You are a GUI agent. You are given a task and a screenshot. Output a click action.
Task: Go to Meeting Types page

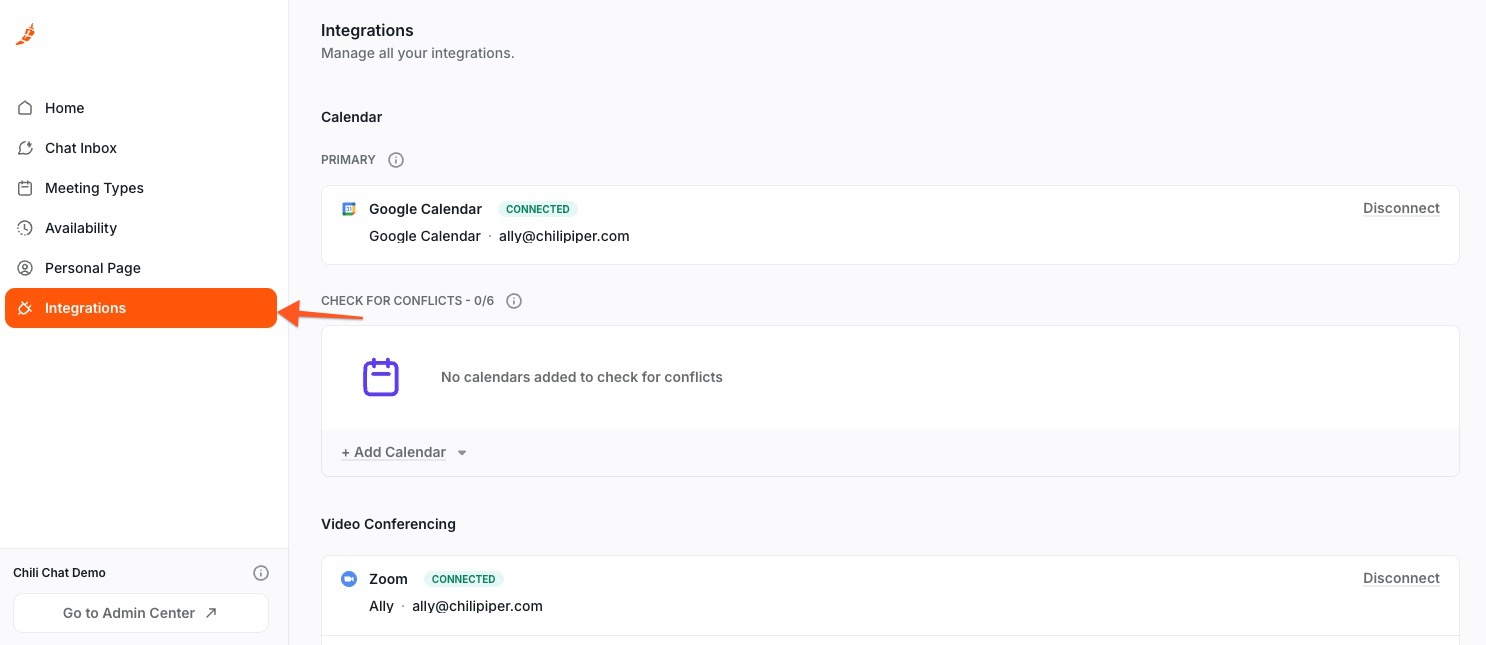[x=93, y=188]
